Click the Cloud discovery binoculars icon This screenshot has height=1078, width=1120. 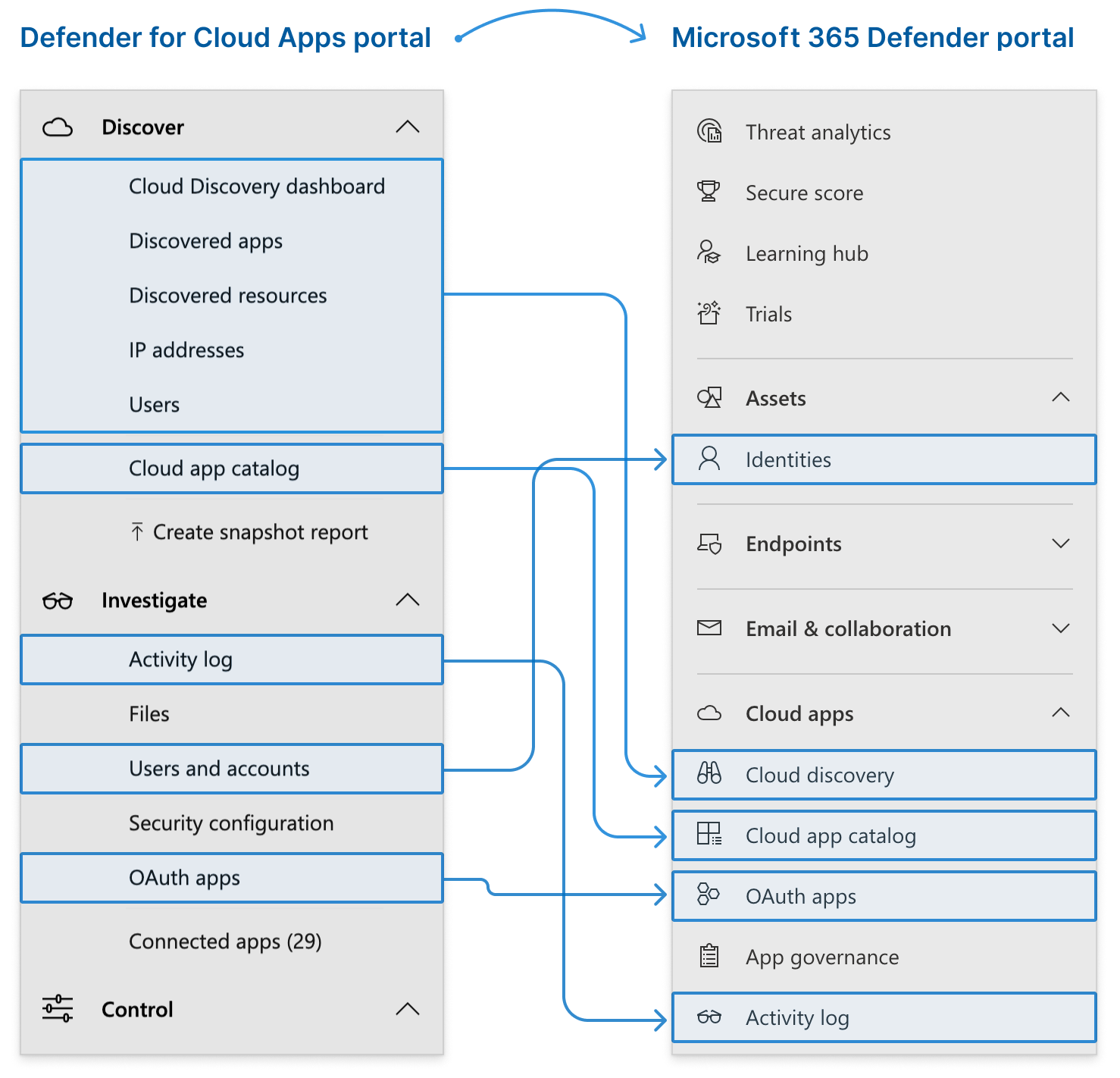709,774
